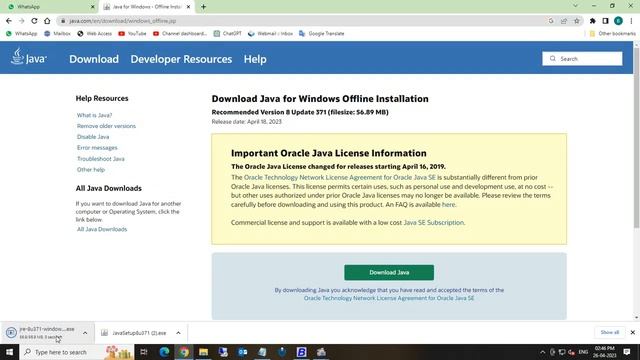Viewport: 640px width, 360px height.
Task: Share this page icon in address bar
Action: coord(564,21)
